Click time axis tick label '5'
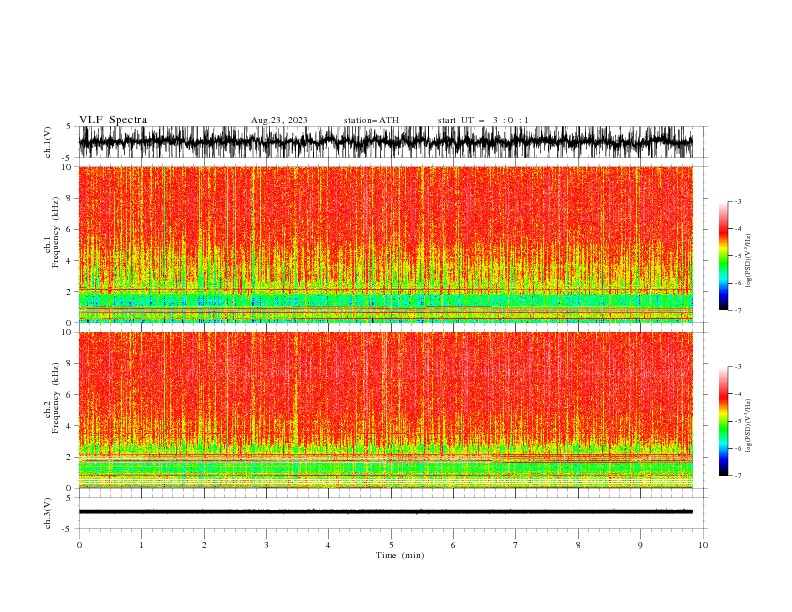This screenshot has width=792, height=612. click(391, 545)
